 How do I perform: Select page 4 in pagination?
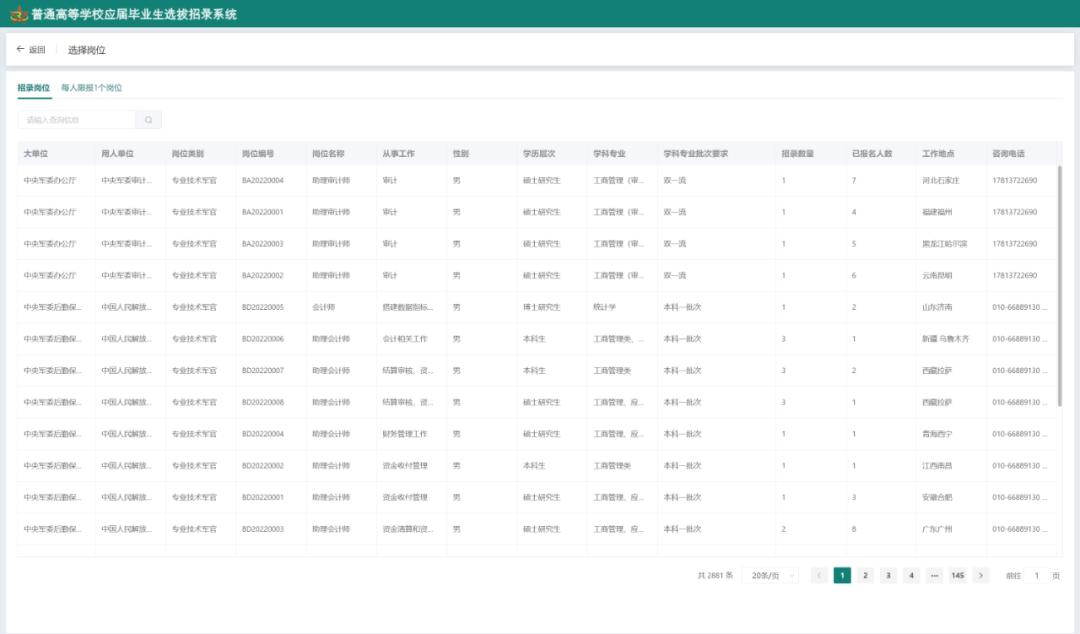911,575
